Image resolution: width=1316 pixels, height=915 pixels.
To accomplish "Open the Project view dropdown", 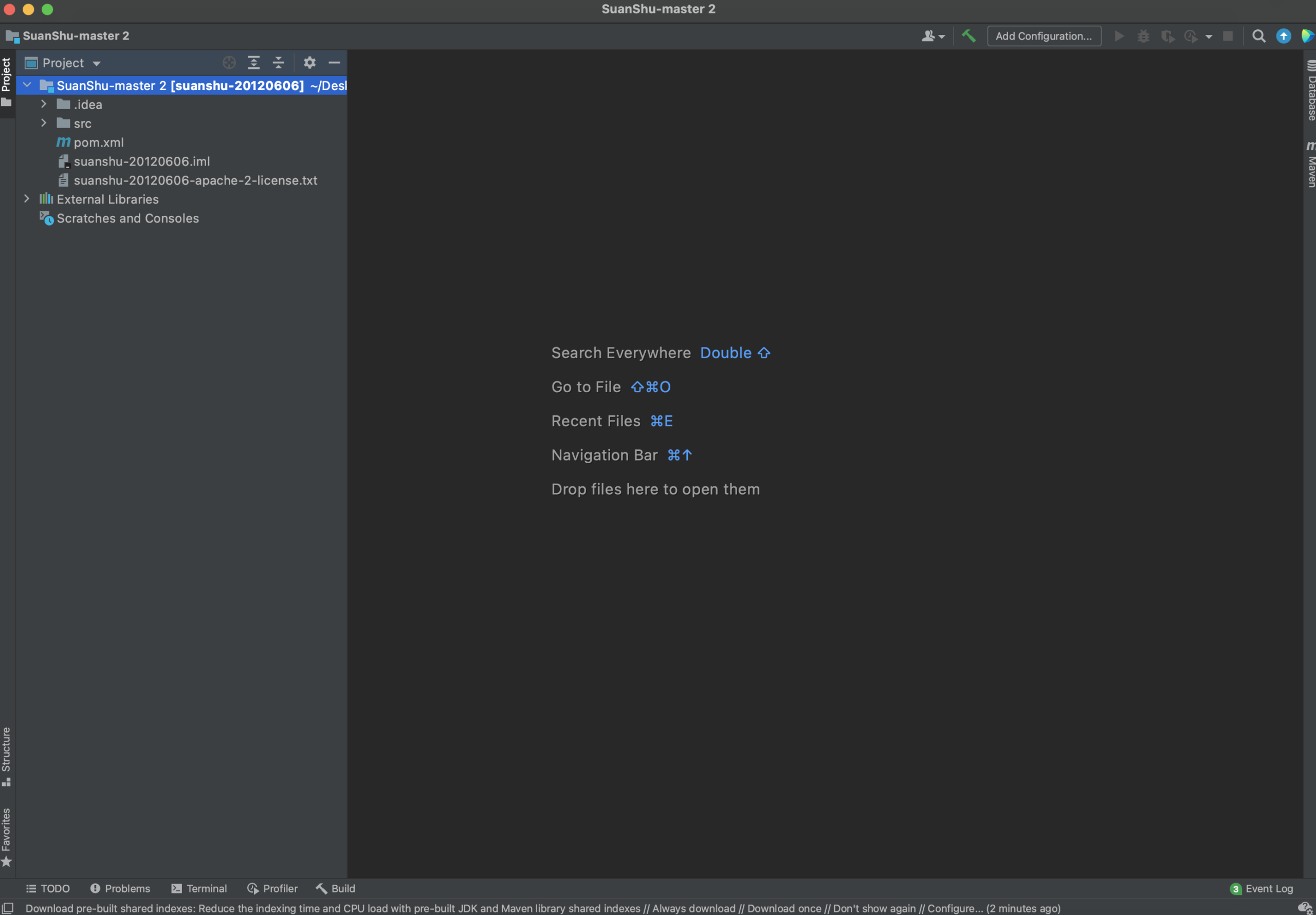I will [63, 63].
